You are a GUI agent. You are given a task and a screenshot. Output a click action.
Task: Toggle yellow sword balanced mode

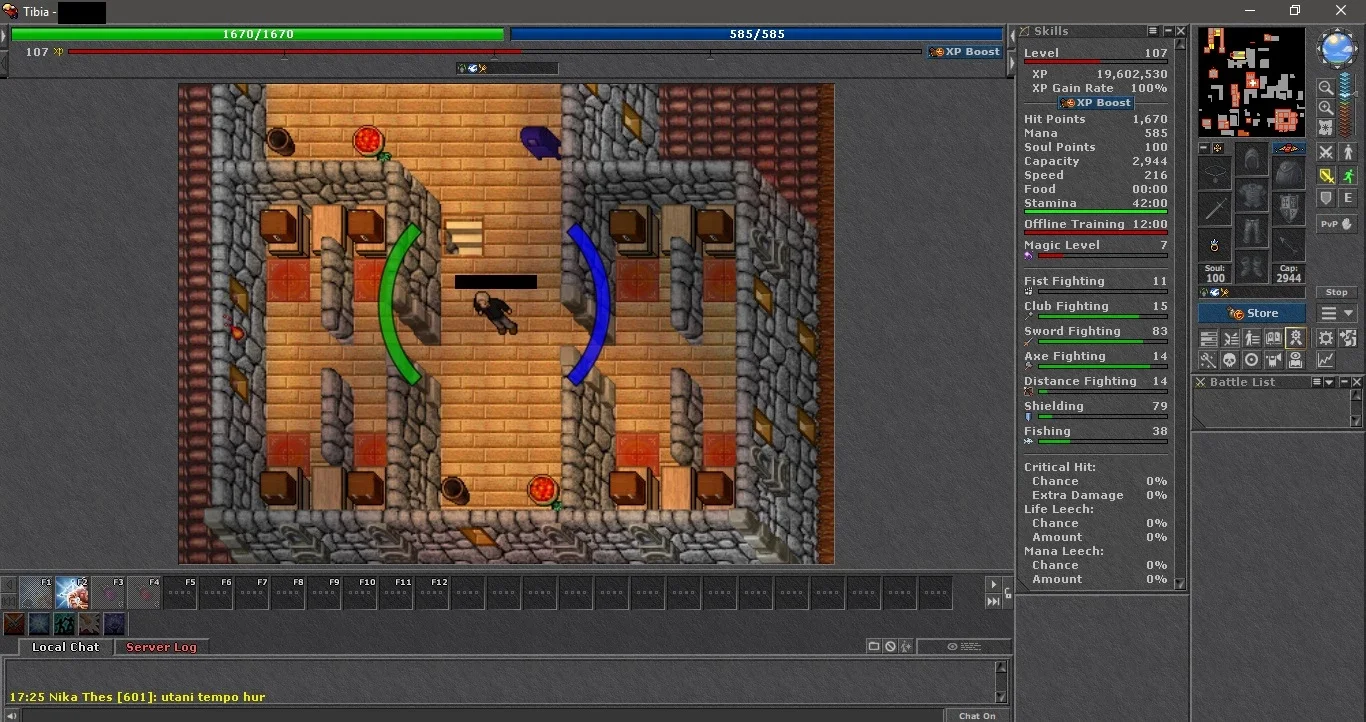(x=1326, y=176)
